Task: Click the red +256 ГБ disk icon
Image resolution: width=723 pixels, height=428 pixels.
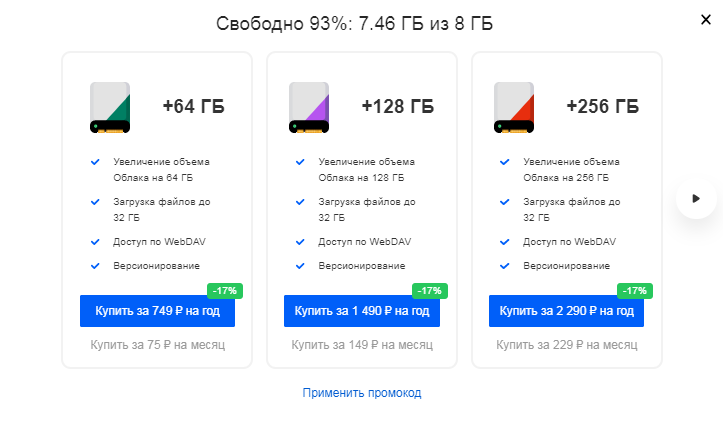Action: 514,107
